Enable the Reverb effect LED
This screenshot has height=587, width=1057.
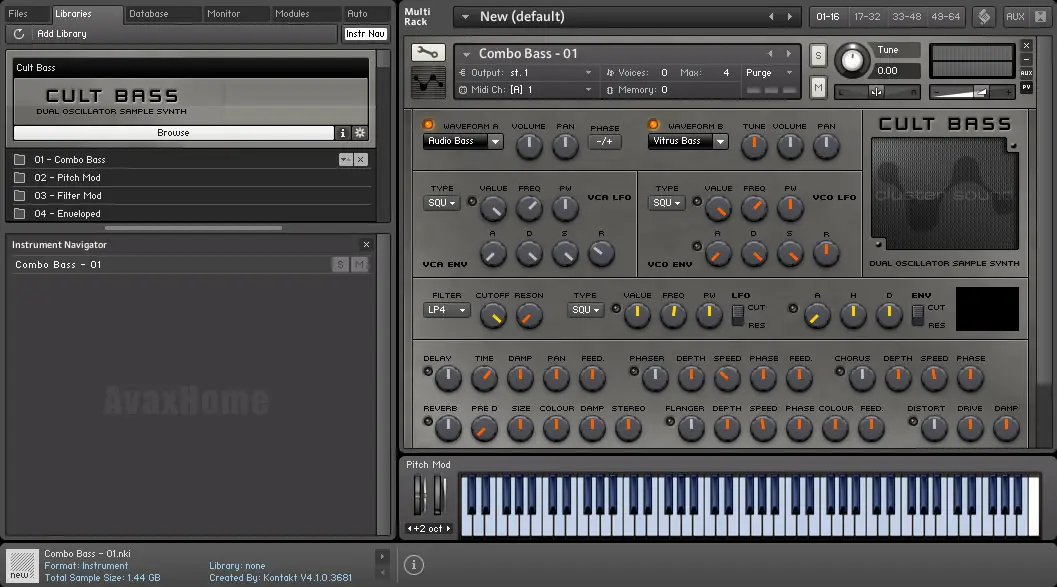[428, 421]
